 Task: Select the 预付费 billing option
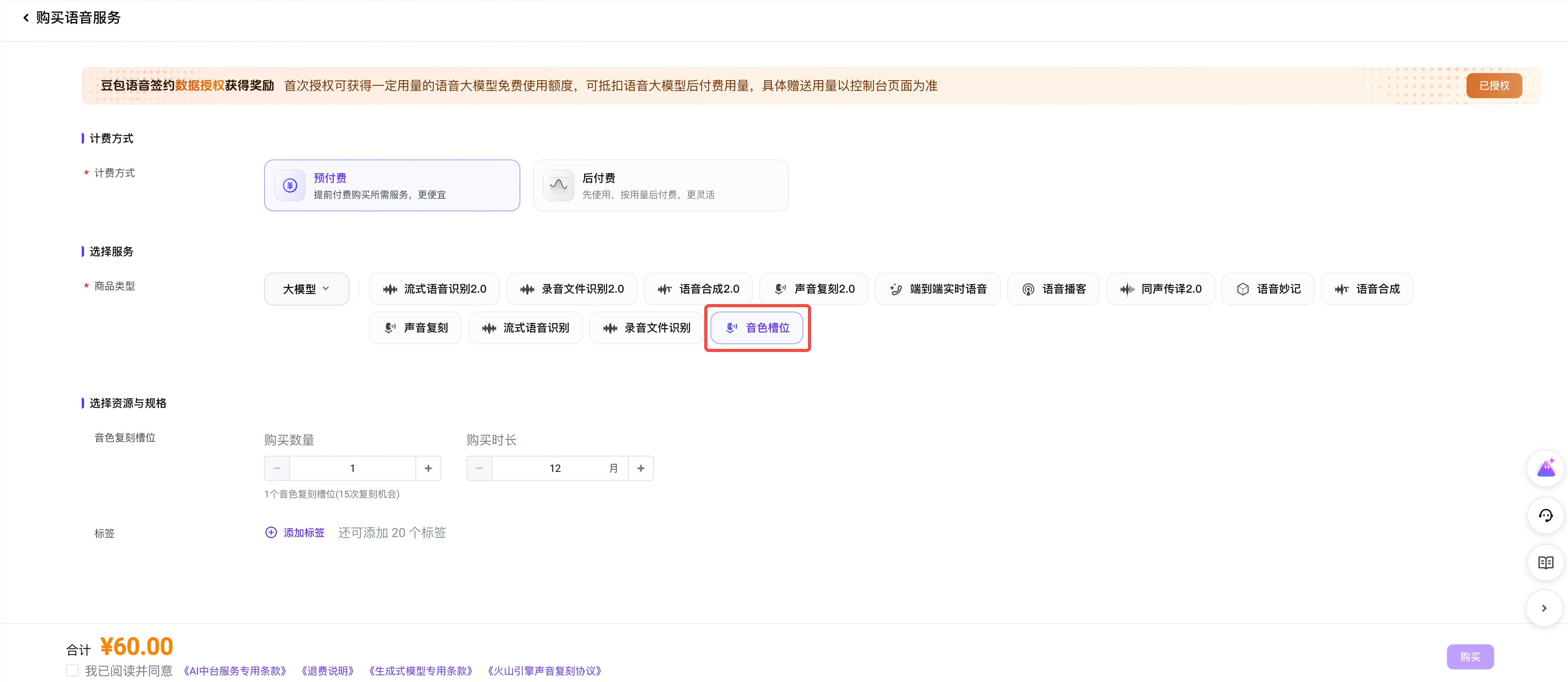(x=391, y=185)
